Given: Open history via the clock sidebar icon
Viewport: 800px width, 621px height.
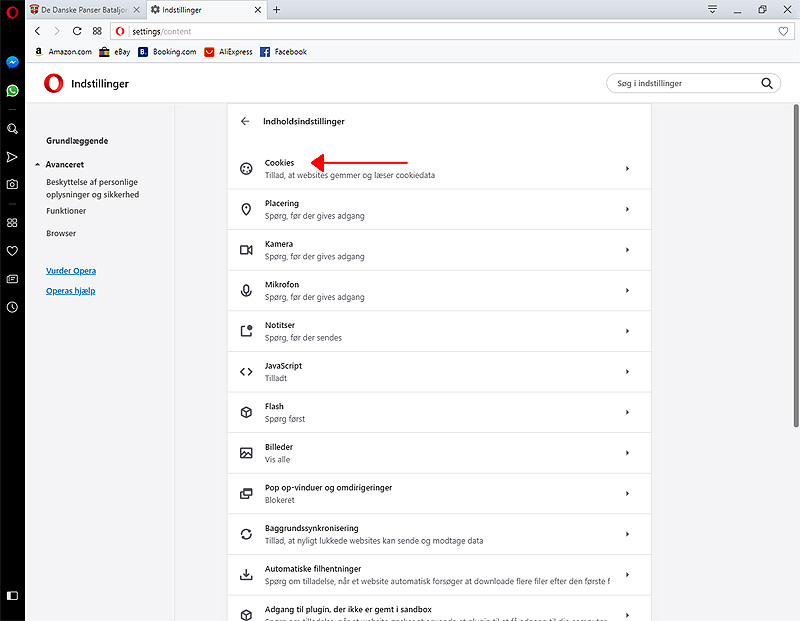Looking at the screenshot, I should click(12, 307).
